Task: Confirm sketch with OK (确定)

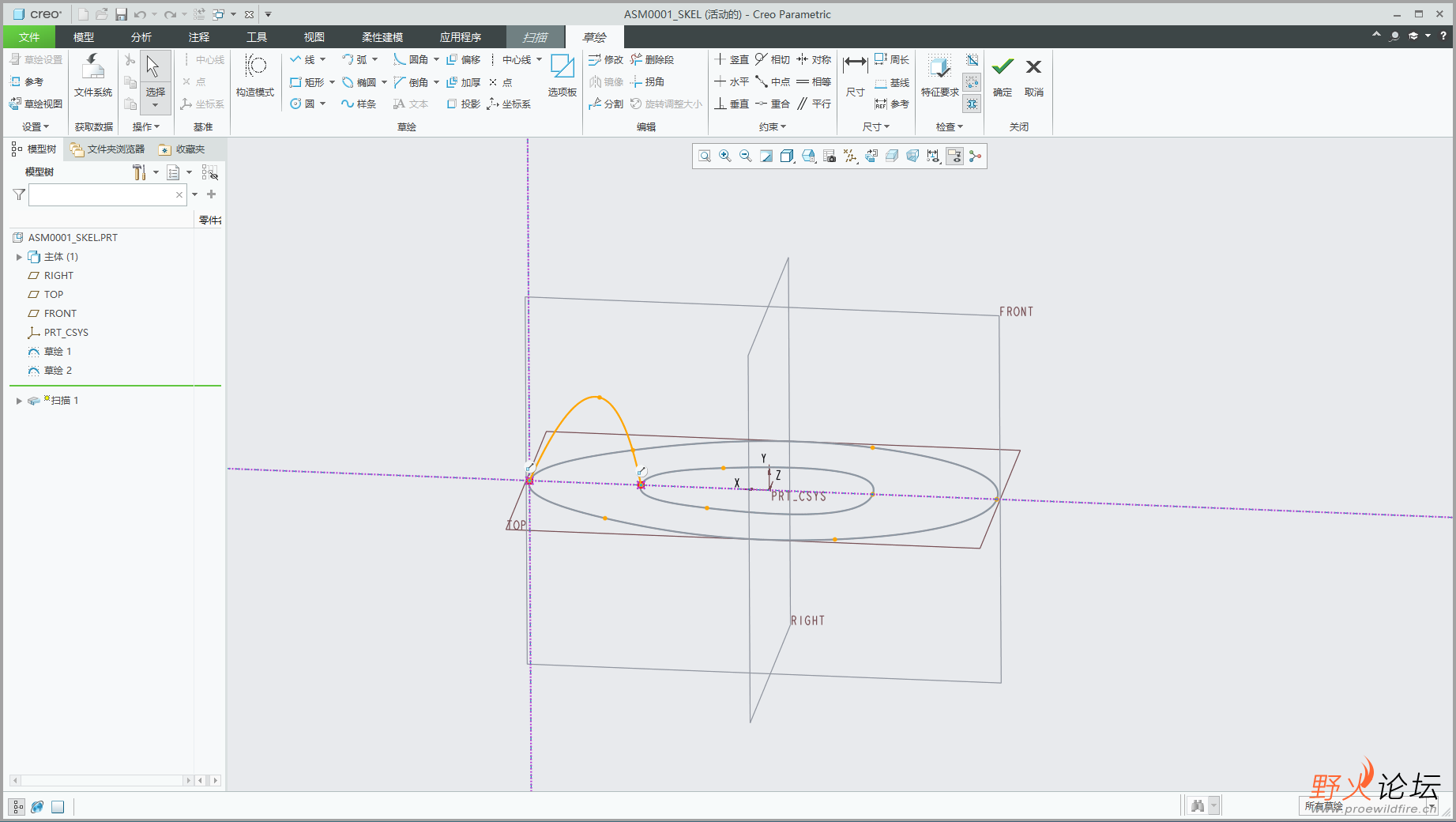Action: click(x=1003, y=76)
